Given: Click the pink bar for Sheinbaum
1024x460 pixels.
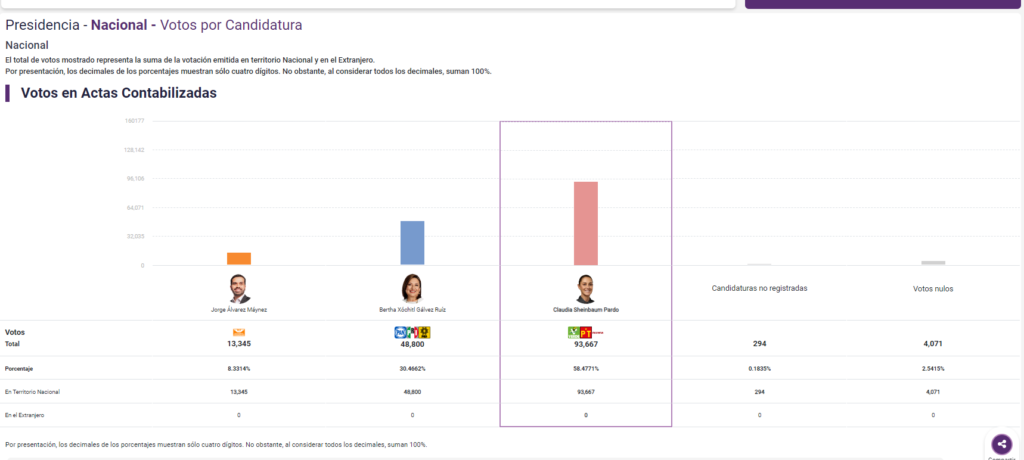Looking at the screenshot, I should (x=585, y=223).
